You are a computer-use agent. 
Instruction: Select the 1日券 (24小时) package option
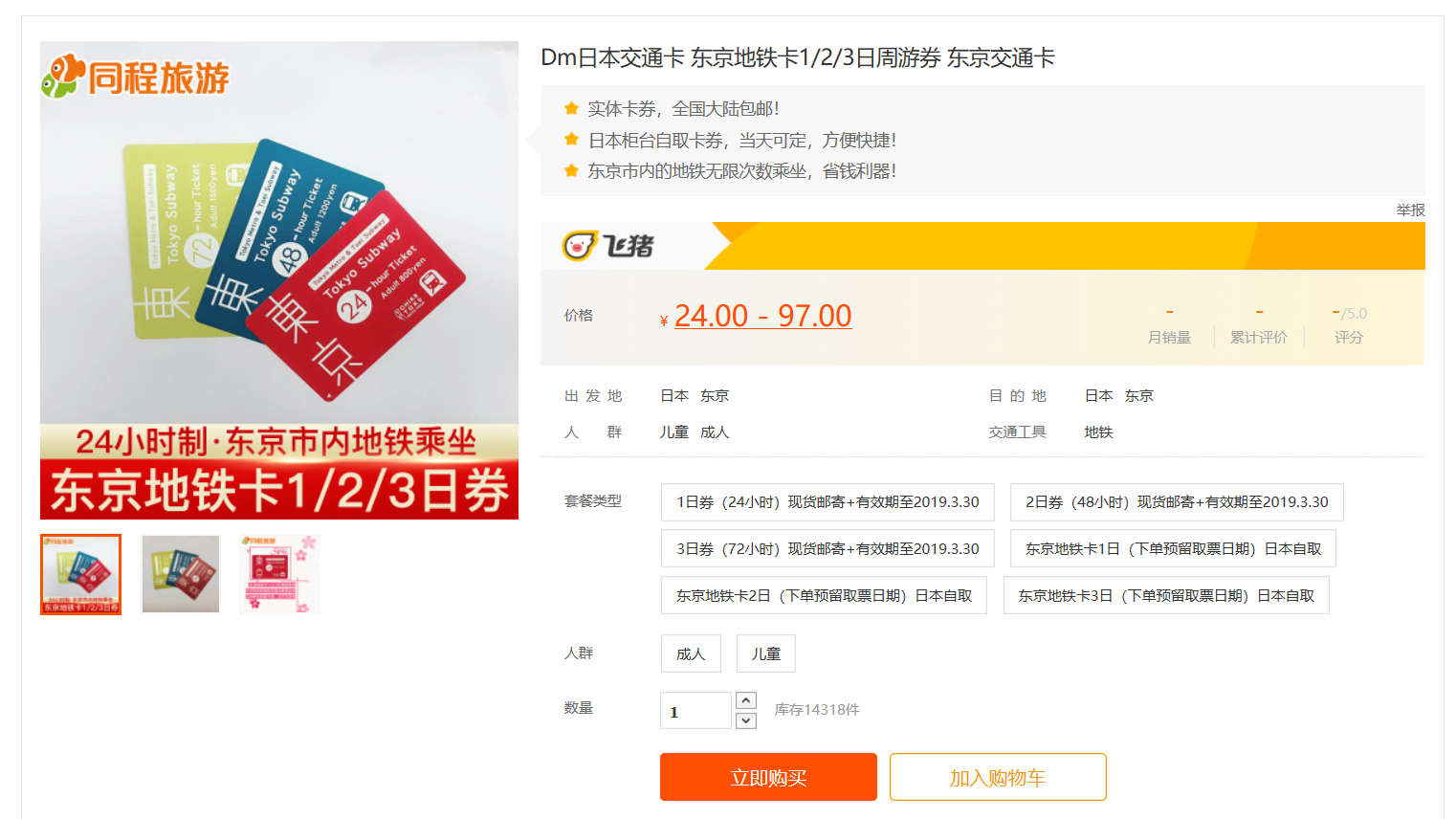827,502
